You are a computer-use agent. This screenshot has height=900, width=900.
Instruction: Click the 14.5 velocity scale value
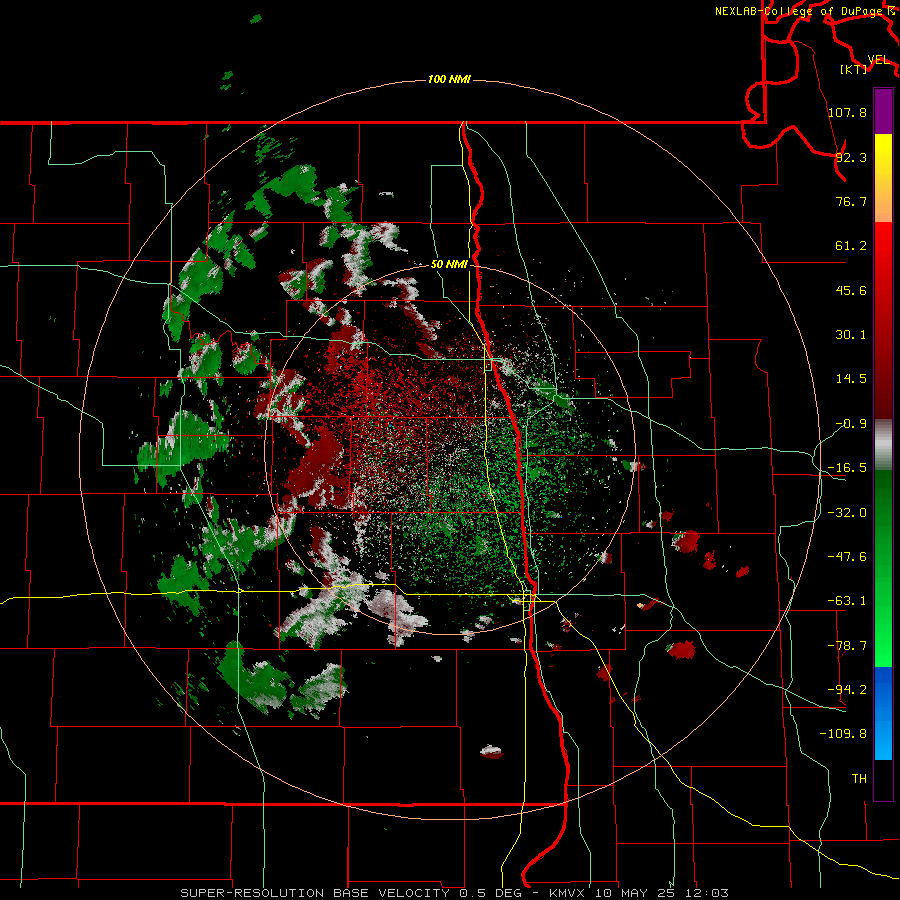[x=851, y=379]
